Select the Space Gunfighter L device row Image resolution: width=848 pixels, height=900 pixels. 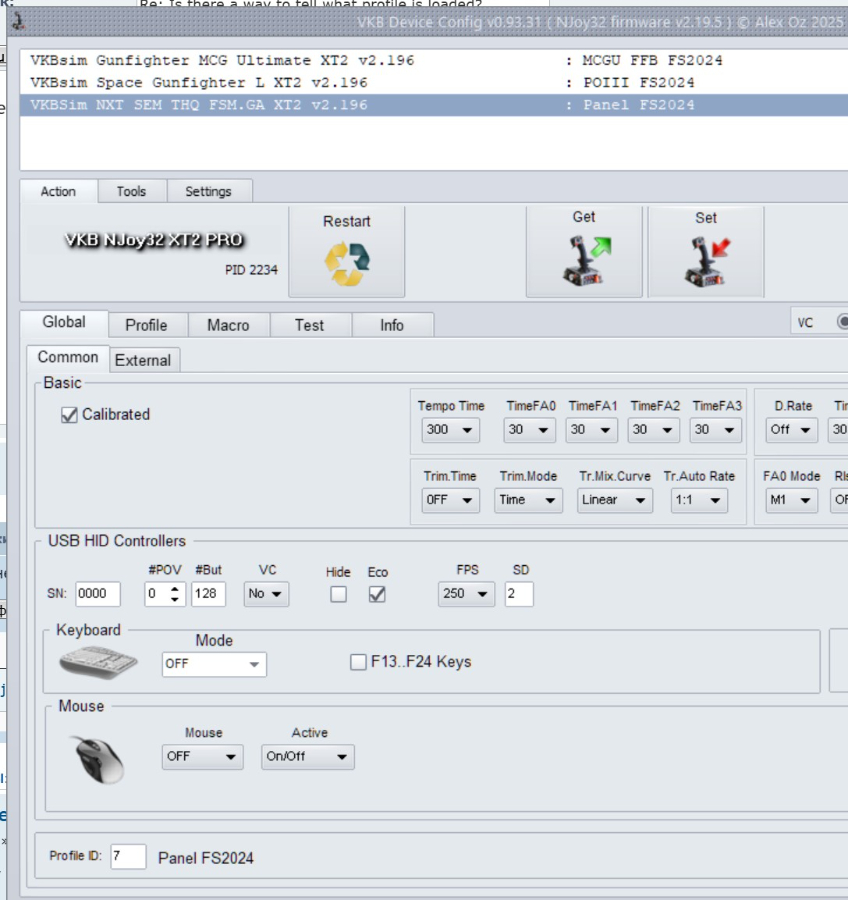click(434, 83)
